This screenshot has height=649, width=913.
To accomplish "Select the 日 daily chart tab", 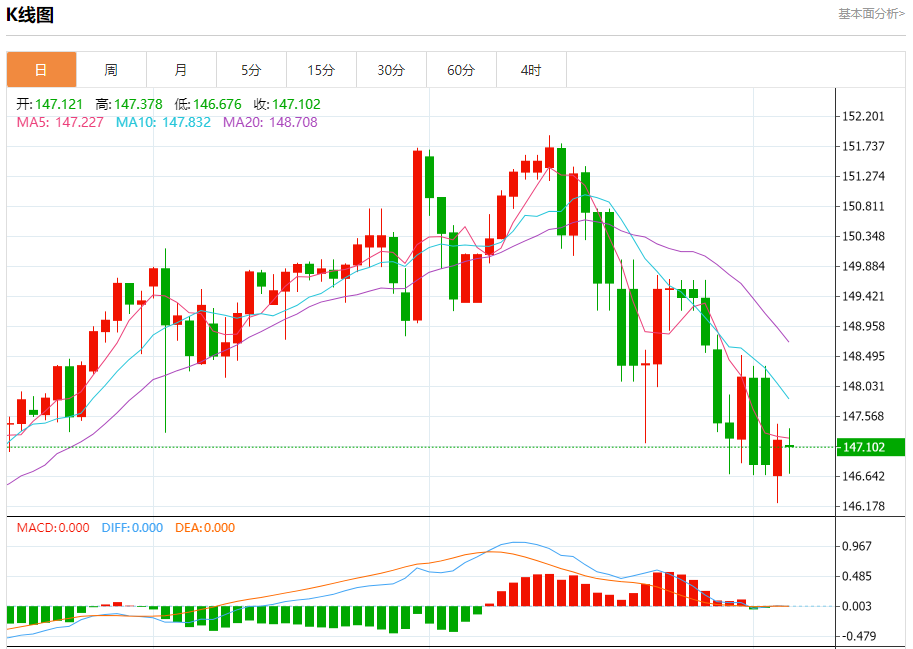I will point(41,70).
